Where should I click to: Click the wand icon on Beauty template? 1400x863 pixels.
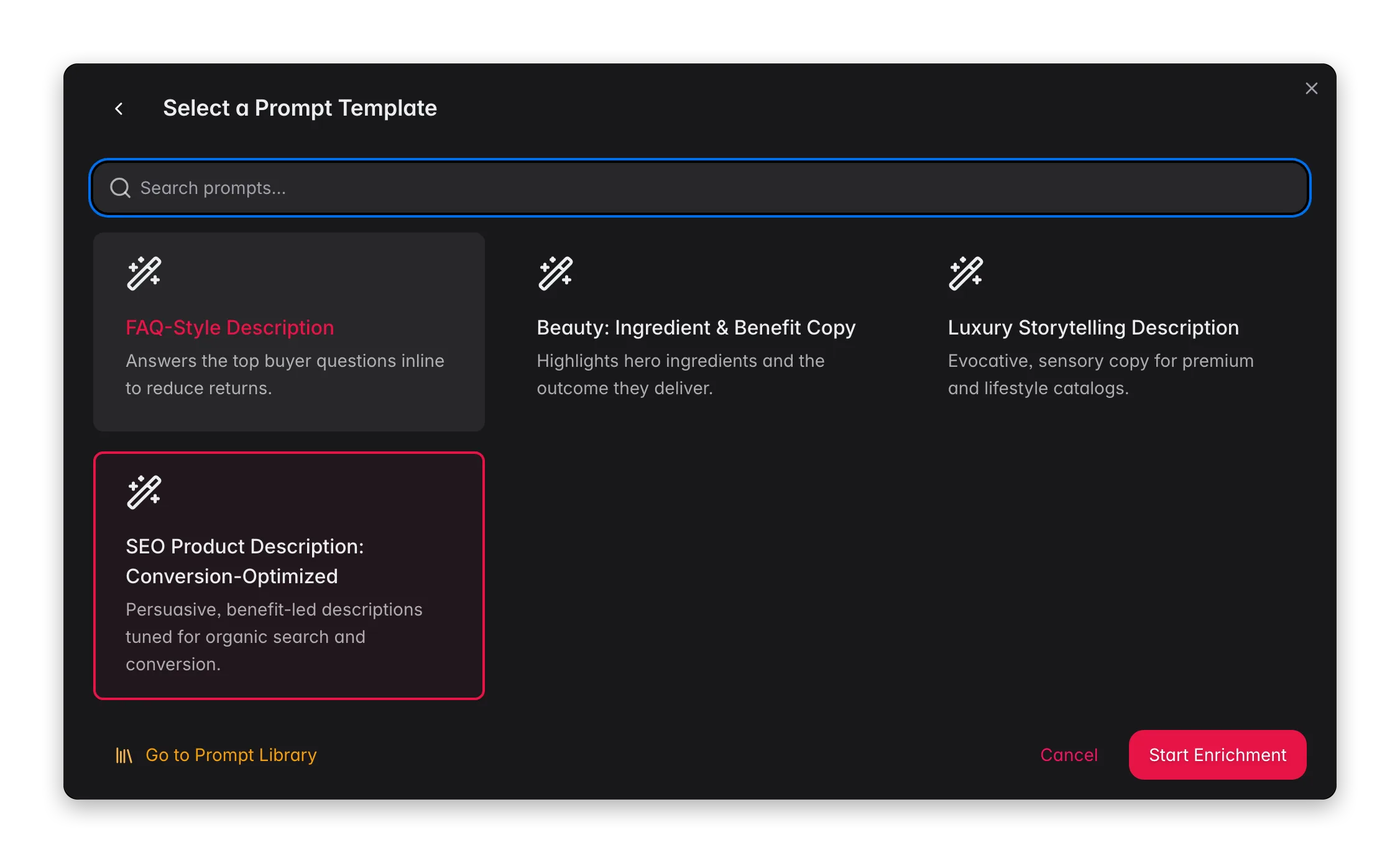(x=555, y=274)
